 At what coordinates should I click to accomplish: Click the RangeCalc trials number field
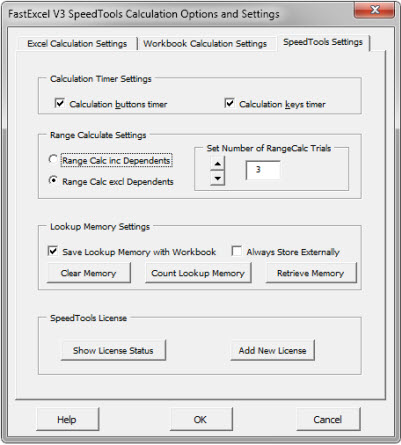(x=263, y=170)
